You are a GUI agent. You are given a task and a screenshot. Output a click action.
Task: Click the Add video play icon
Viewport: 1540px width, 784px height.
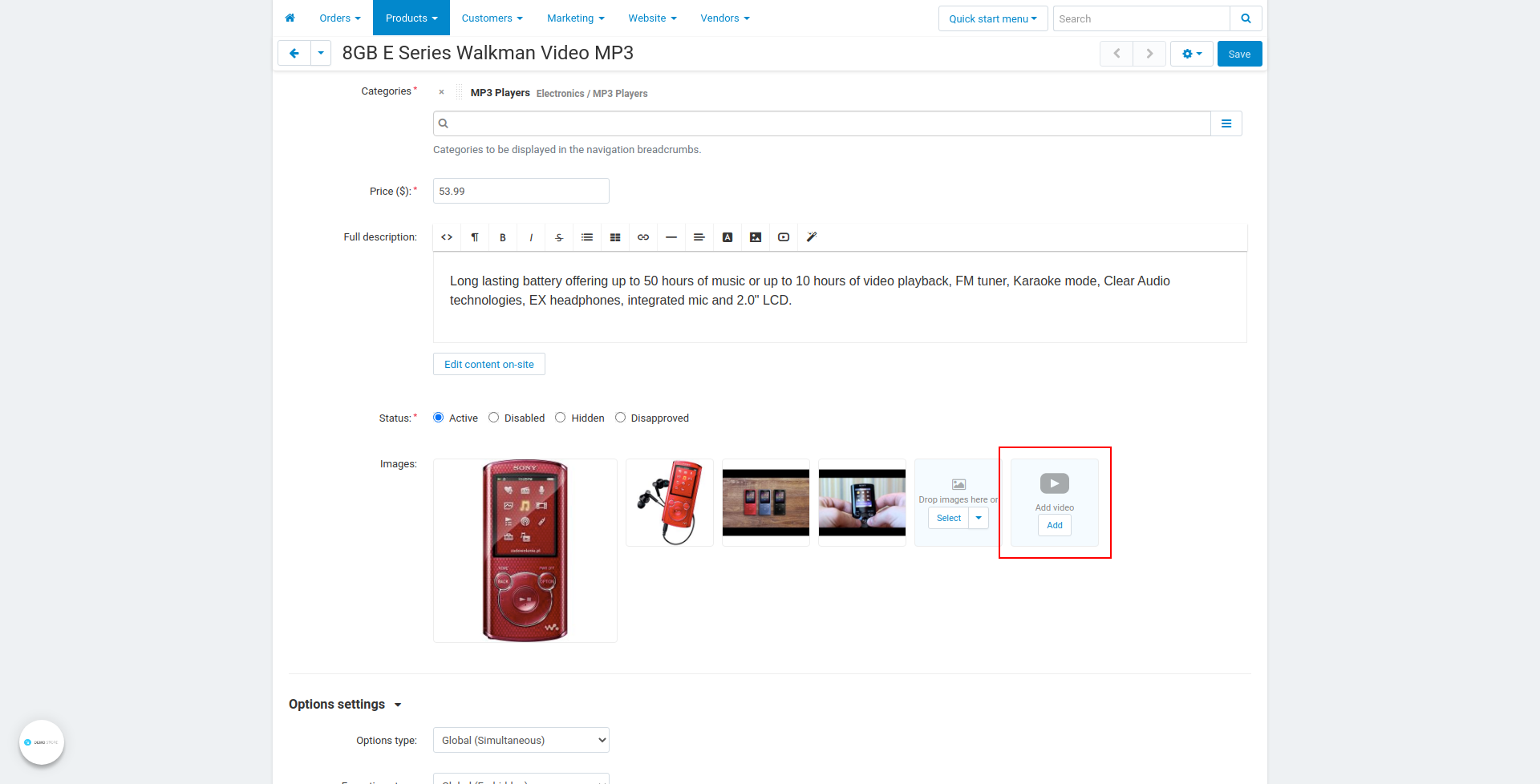coord(1055,483)
